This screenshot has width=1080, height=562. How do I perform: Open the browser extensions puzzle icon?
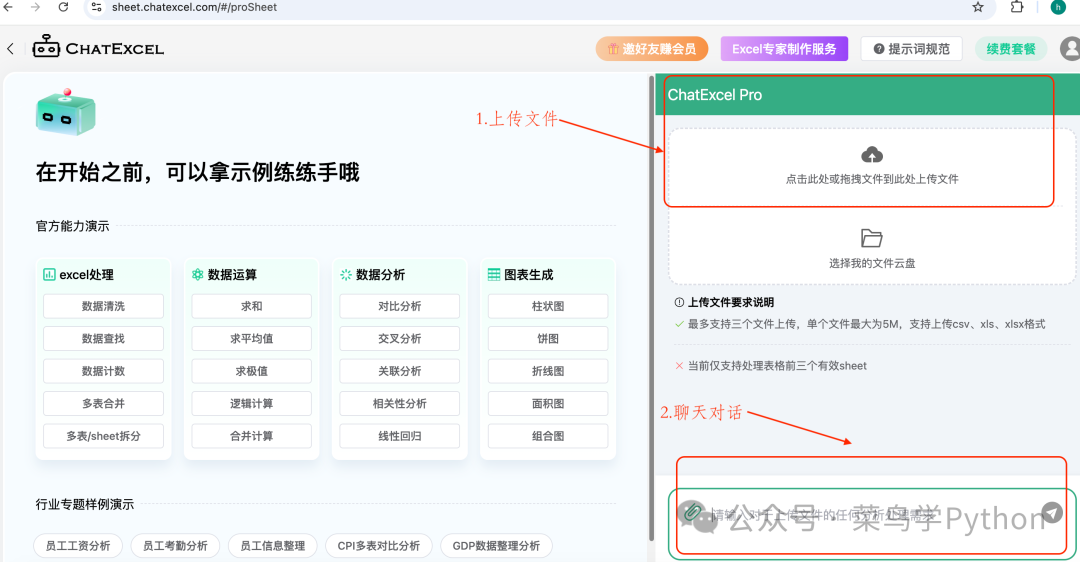click(x=1017, y=7)
